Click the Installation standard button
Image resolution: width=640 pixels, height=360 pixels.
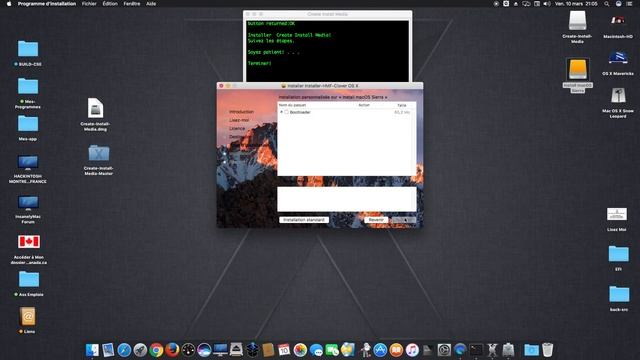[x=304, y=220]
